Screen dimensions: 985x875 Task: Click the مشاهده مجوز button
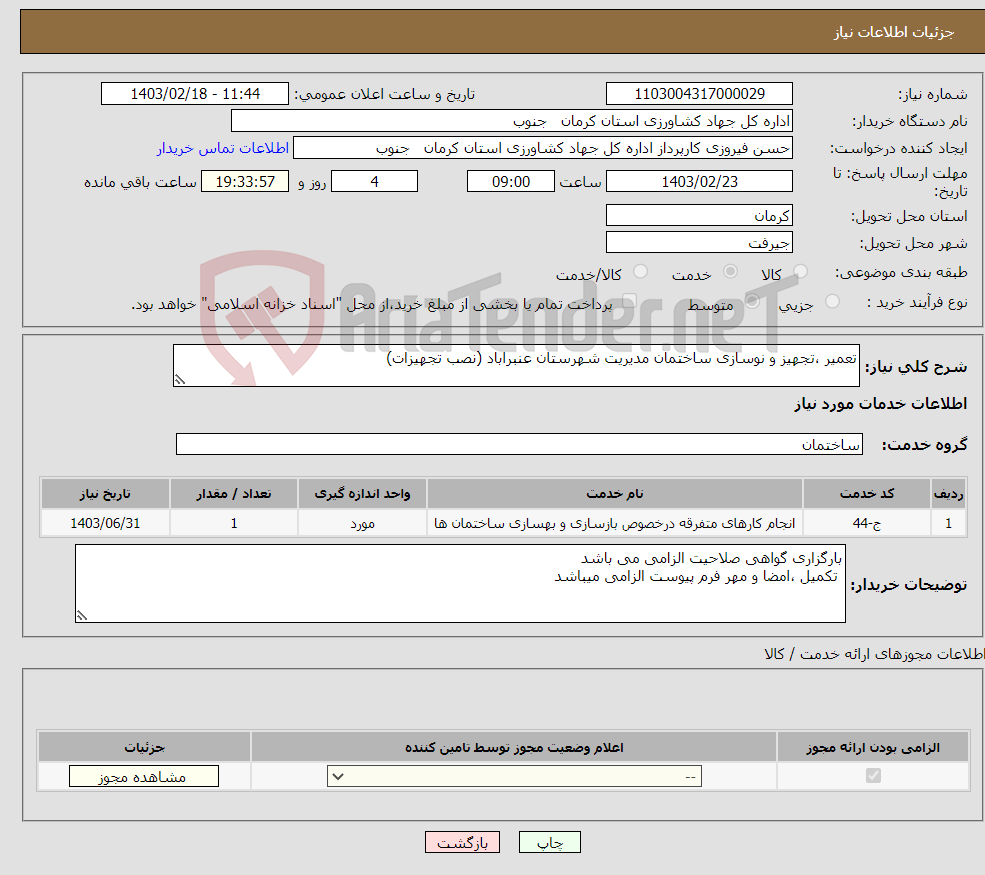(x=144, y=776)
